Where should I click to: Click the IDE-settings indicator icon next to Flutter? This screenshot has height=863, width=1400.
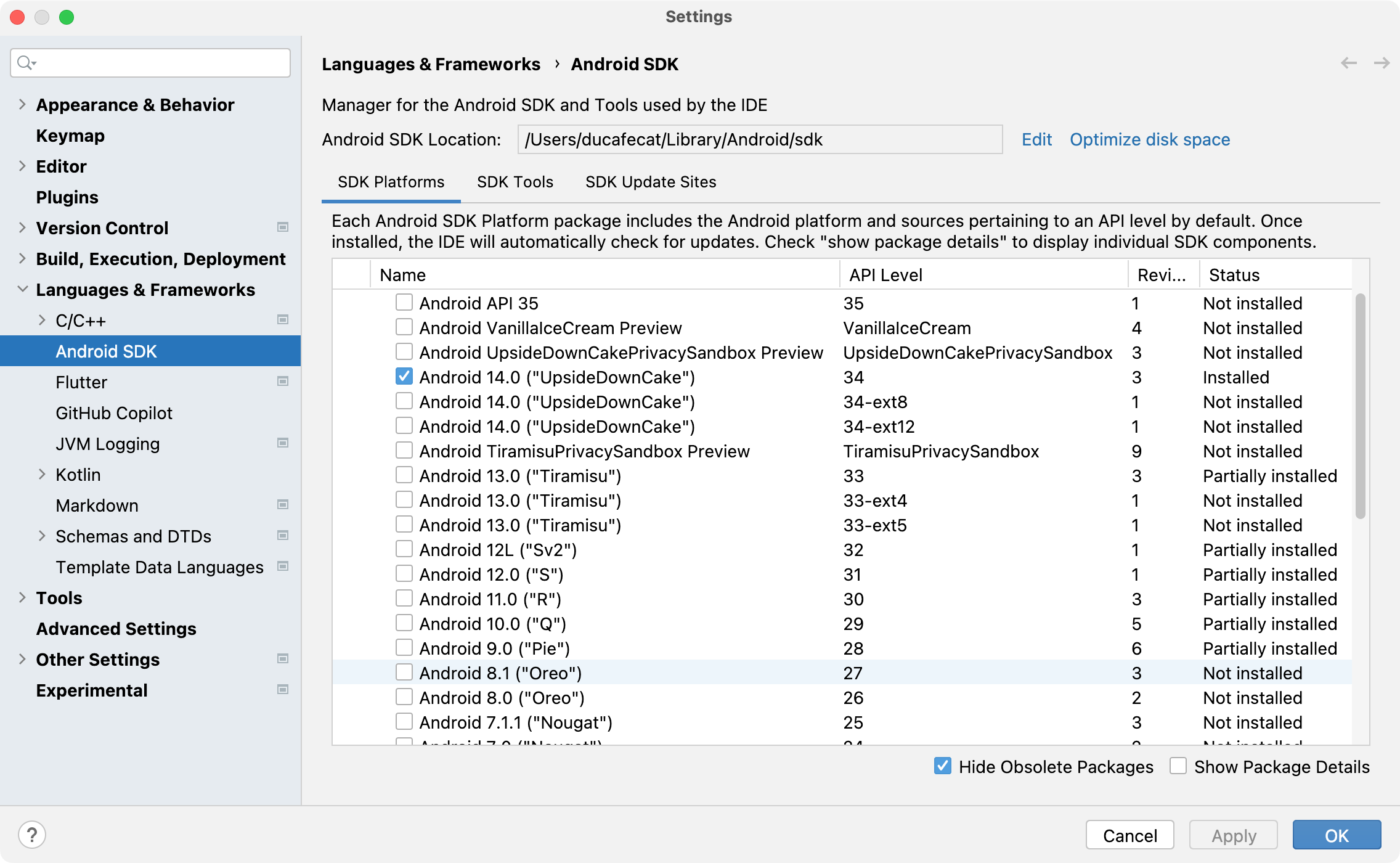[282, 382]
